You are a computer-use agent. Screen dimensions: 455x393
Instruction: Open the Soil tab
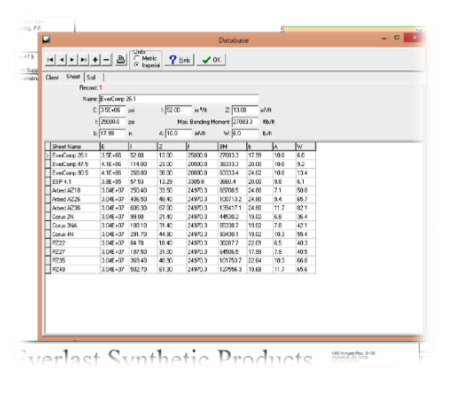tap(92, 77)
